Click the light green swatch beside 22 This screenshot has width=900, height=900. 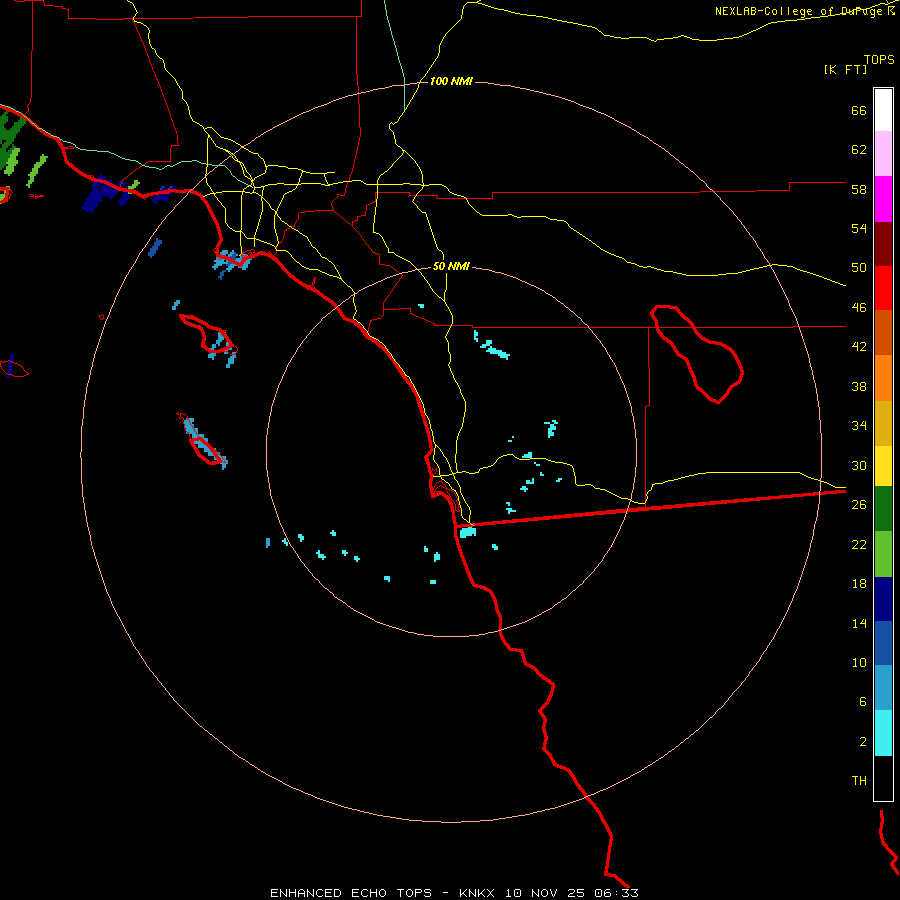883,553
